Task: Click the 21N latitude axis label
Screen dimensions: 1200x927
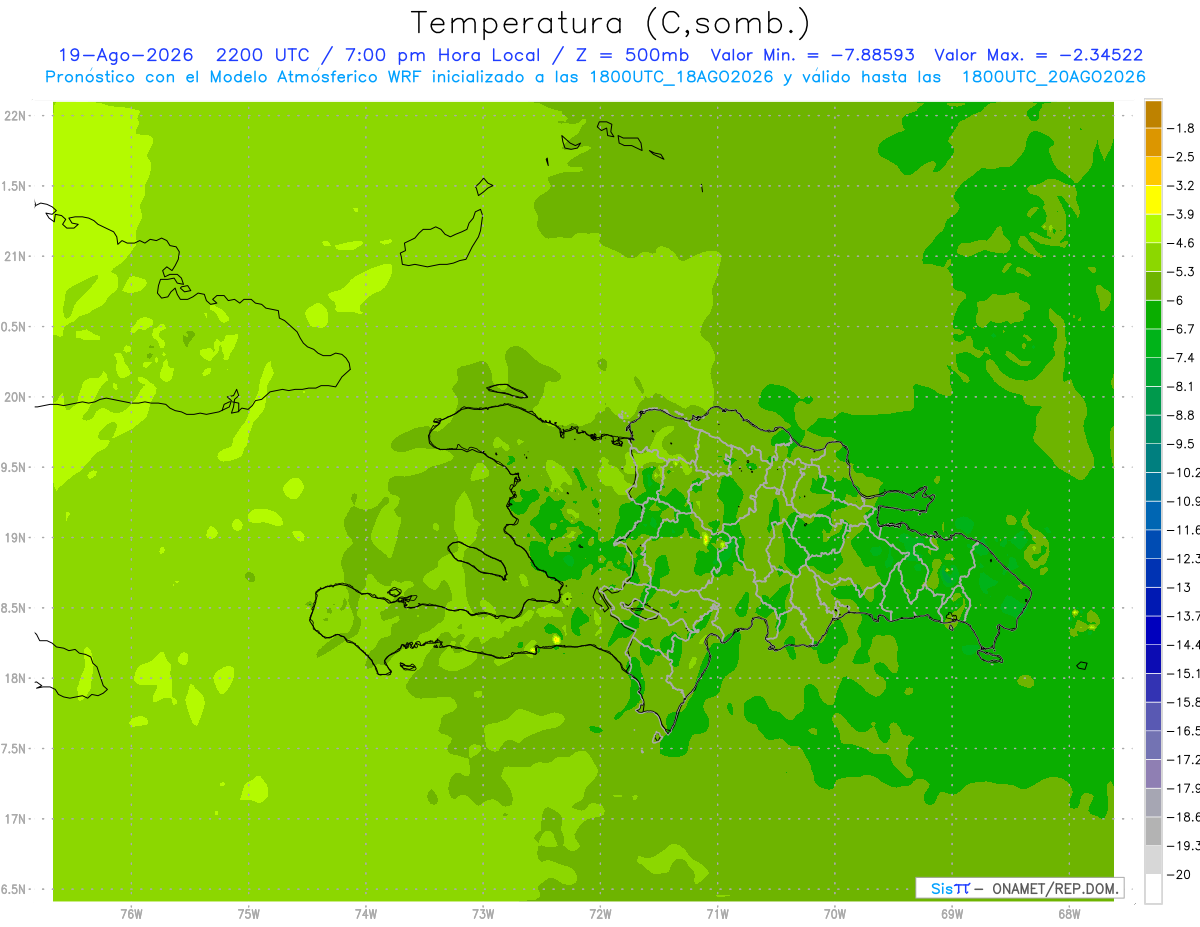Action: 15,256
